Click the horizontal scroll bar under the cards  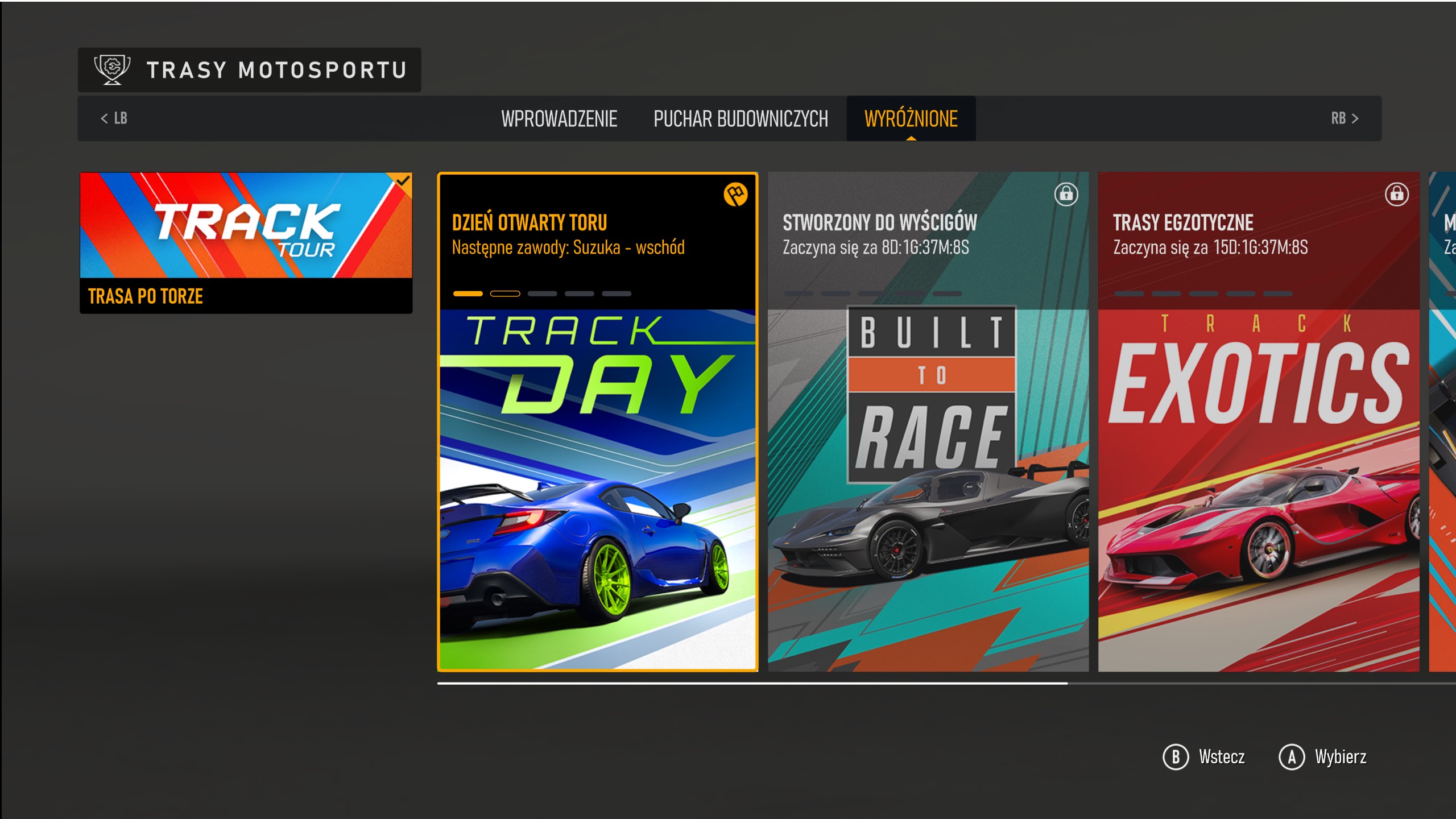[752, 683]
